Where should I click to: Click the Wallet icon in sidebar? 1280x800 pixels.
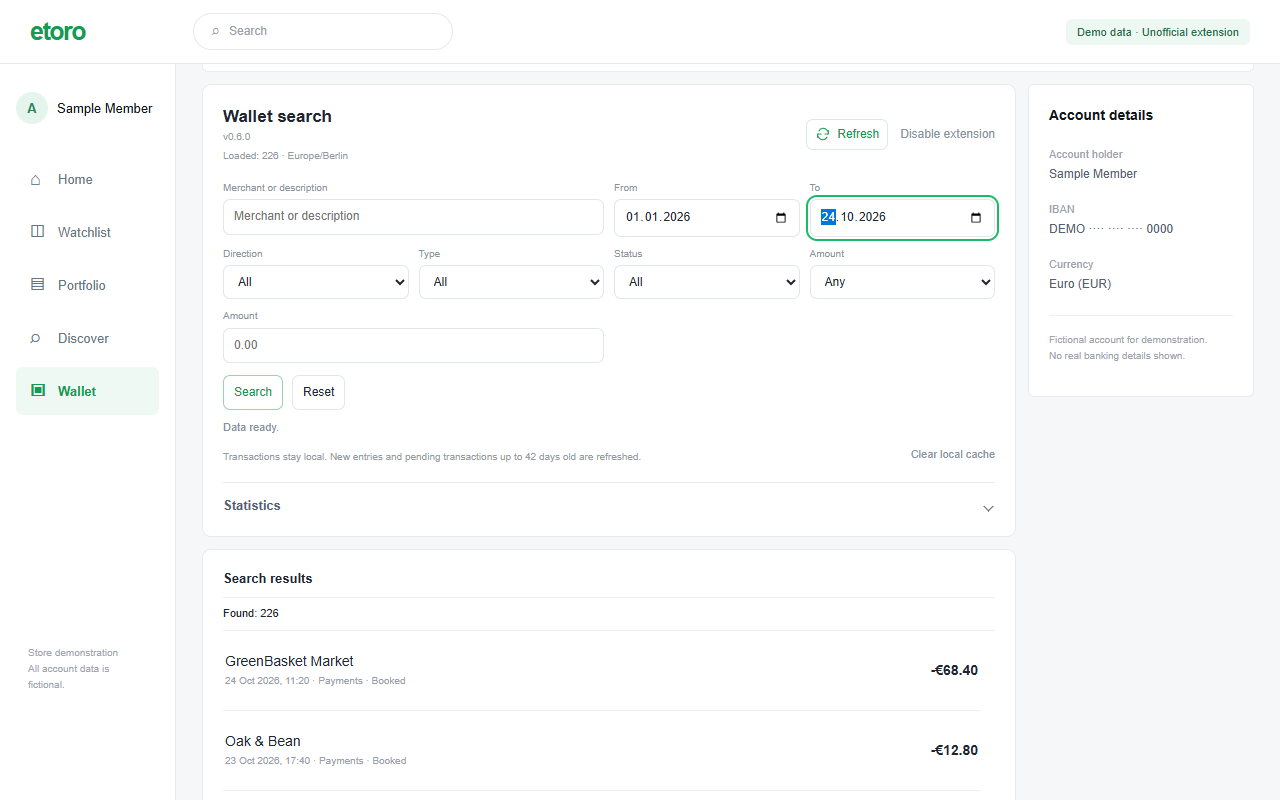pyautogui.click(x=37, y=391)
